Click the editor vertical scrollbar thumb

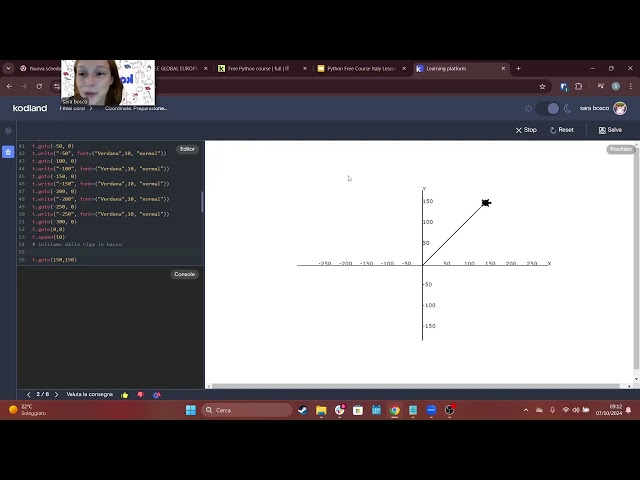[x=202, y=202]
